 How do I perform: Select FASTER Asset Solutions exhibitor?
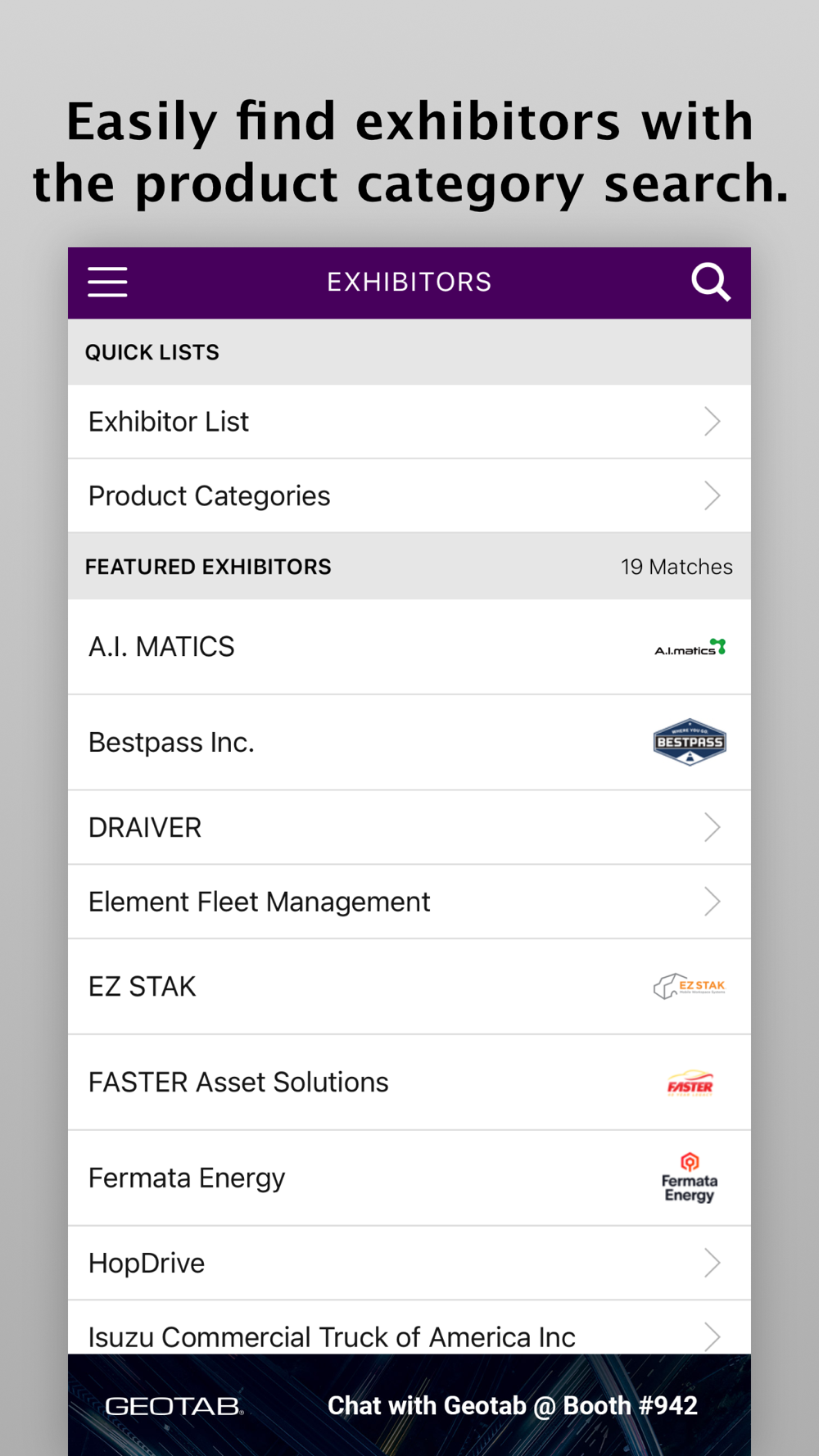[409, 1082]
